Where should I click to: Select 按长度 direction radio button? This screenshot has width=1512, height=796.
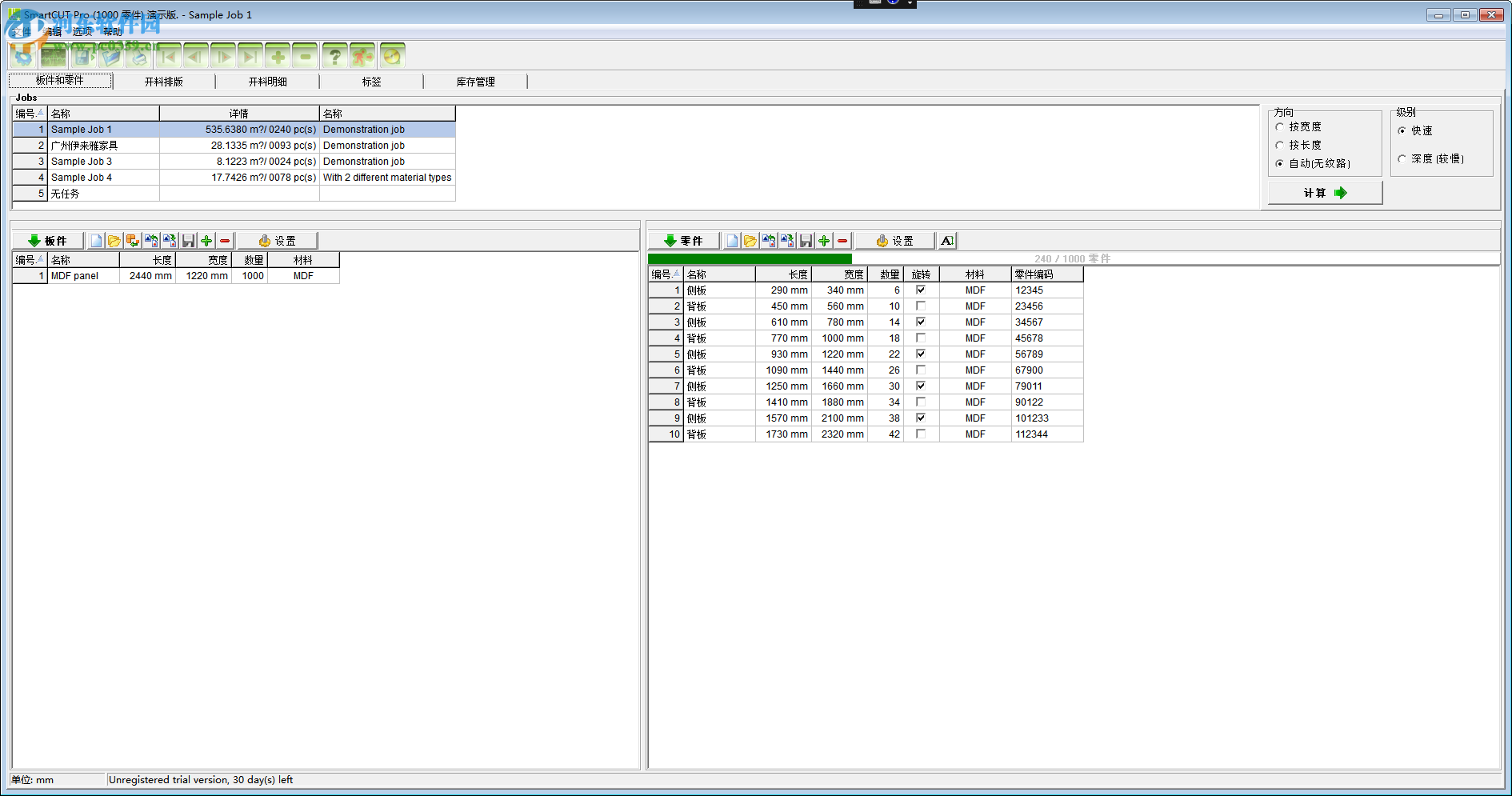[1280, 146]
